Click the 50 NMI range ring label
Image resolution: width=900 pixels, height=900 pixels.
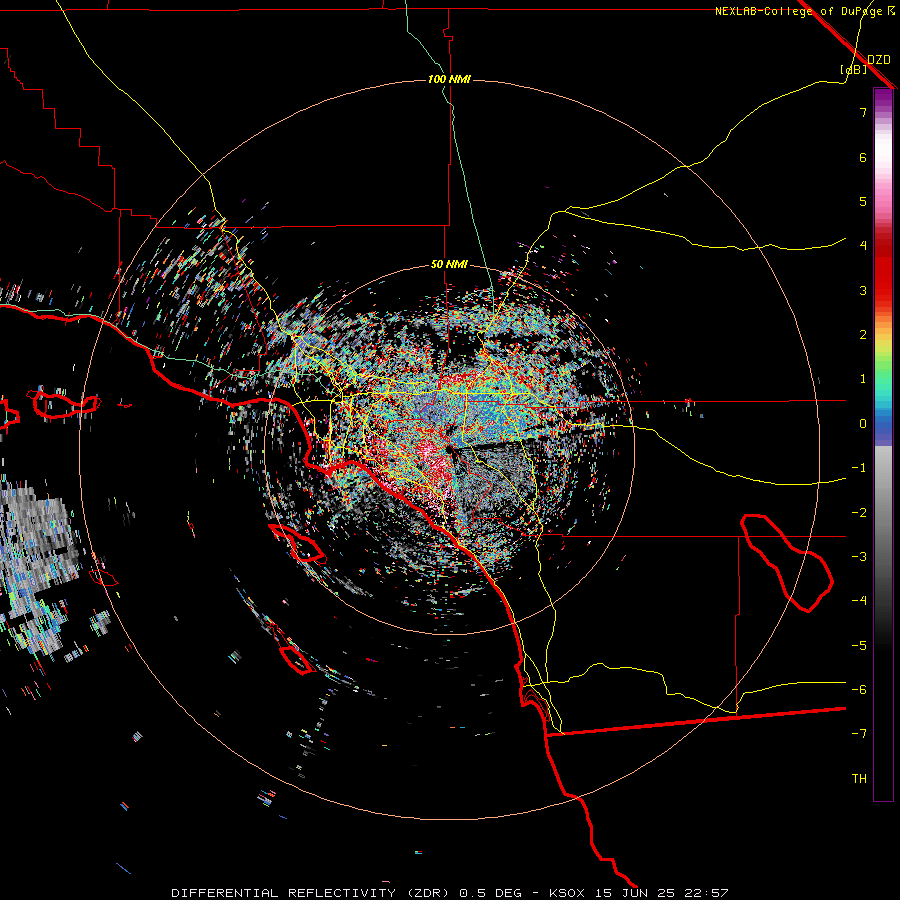coord(449,265)
